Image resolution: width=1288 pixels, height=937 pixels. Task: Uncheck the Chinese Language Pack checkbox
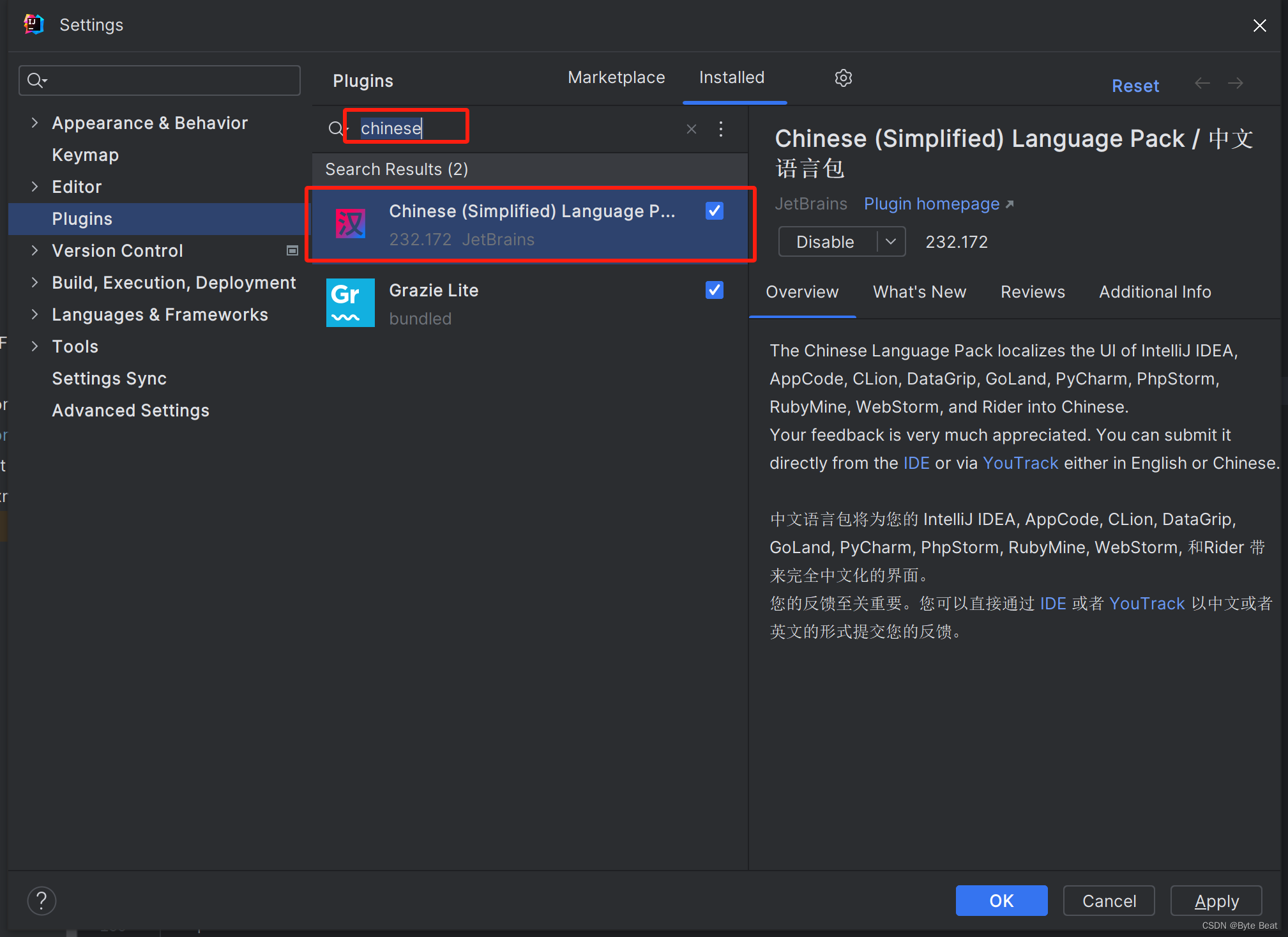pos(714,211)
